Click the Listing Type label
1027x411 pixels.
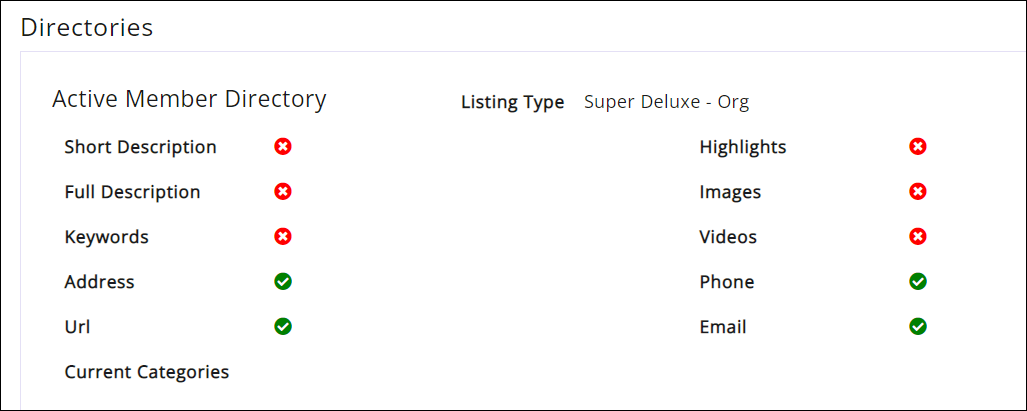[512, 102]
